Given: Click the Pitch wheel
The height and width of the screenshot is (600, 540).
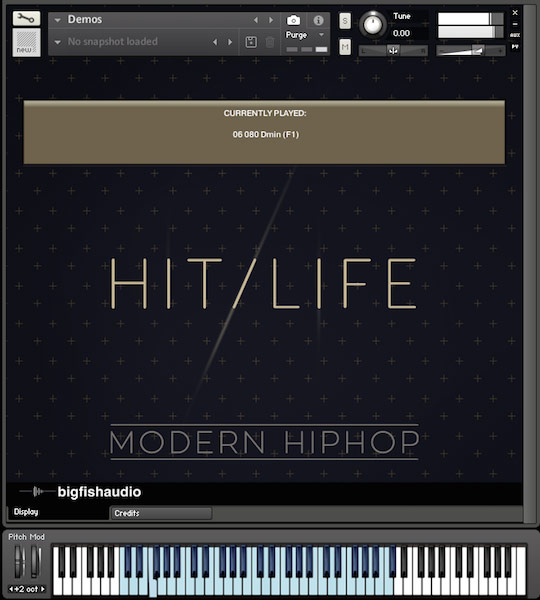Looking at the screenshot, I should pos(19,561).
